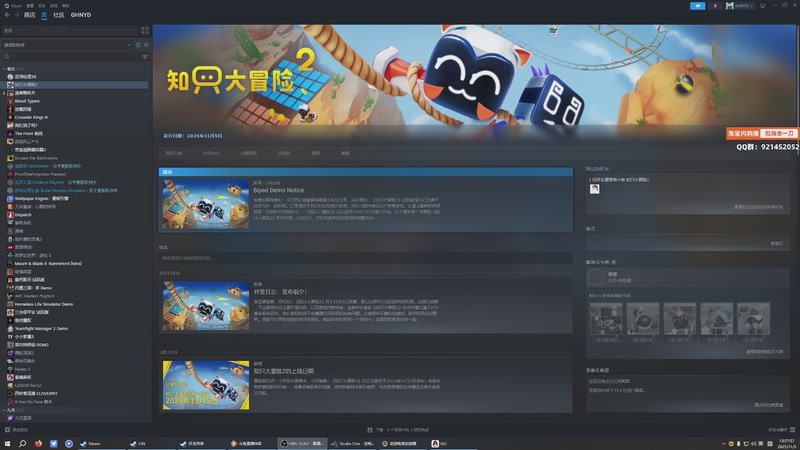This screenshot has height=450, width=800.
Task: Click the activity status input field
Action: [x=365, y=258]
